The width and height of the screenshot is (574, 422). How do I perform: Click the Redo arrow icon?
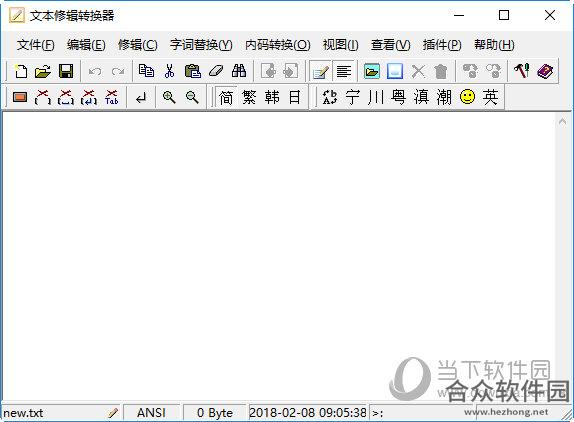point(118,71)
